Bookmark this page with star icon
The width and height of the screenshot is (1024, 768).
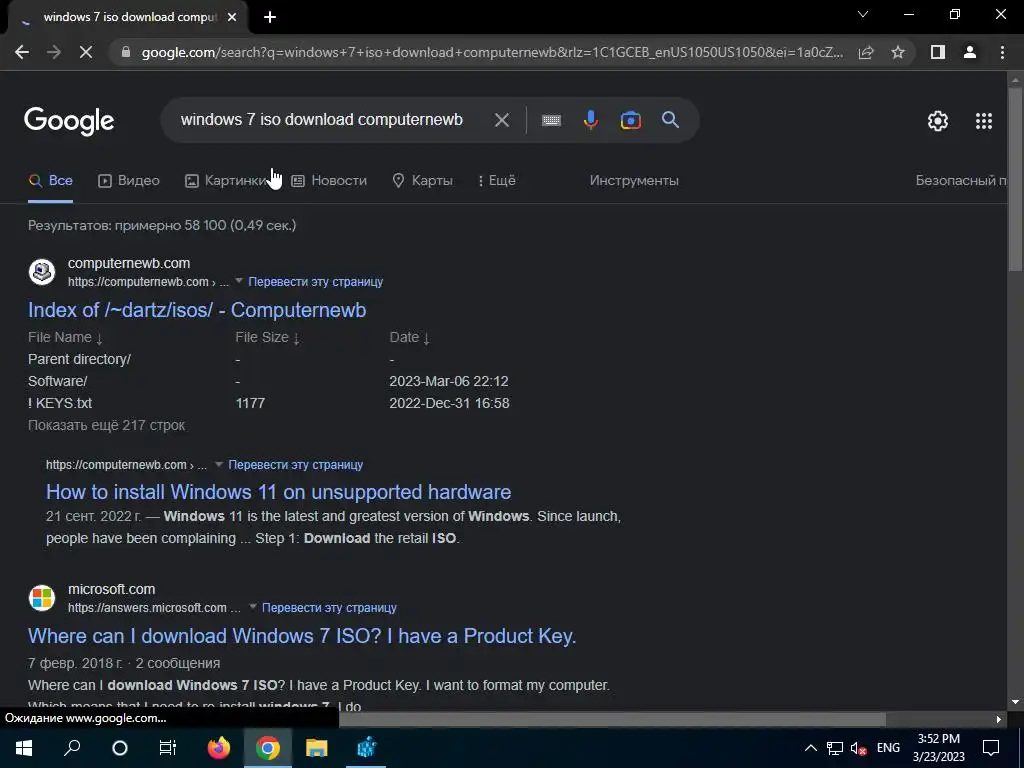point(898,52)
